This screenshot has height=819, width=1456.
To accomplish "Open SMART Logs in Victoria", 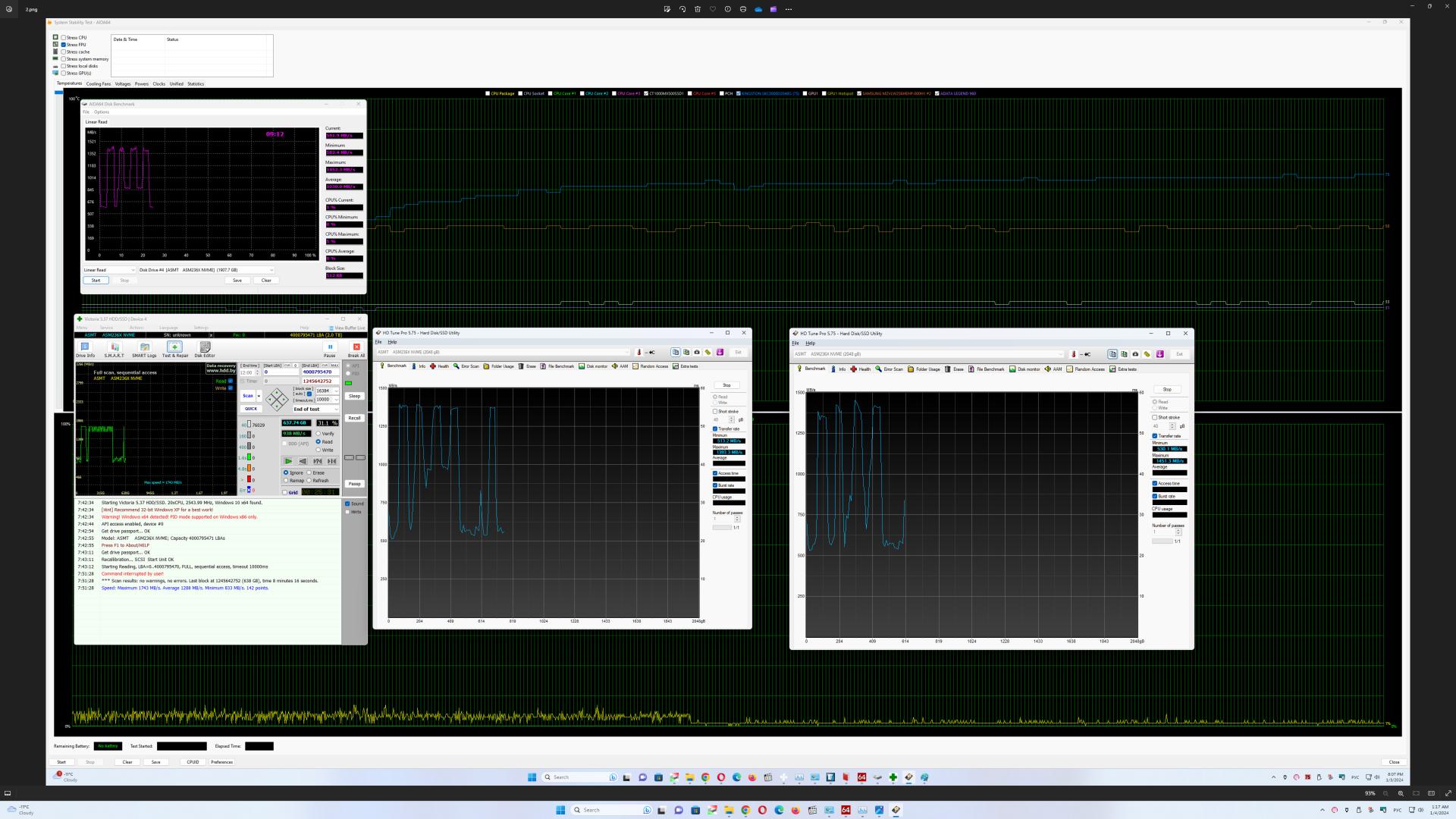I will point(144,348).
